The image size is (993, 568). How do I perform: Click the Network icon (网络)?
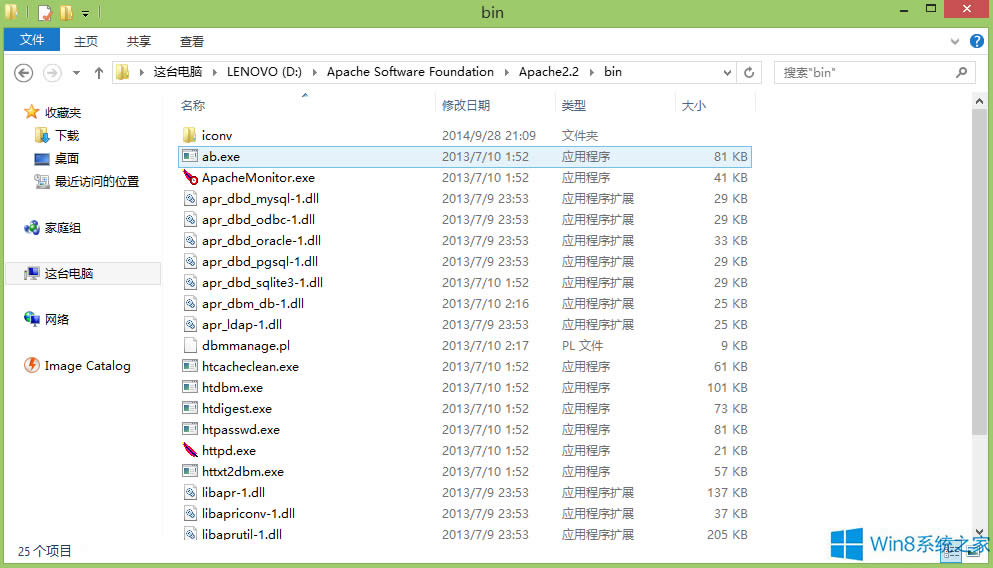(32, 319)
